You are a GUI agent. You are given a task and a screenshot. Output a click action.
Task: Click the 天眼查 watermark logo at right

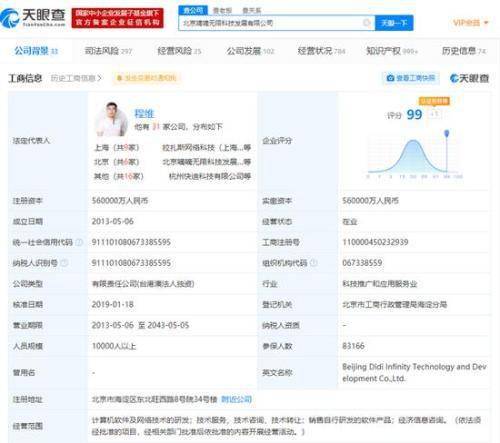pos(469,78)
